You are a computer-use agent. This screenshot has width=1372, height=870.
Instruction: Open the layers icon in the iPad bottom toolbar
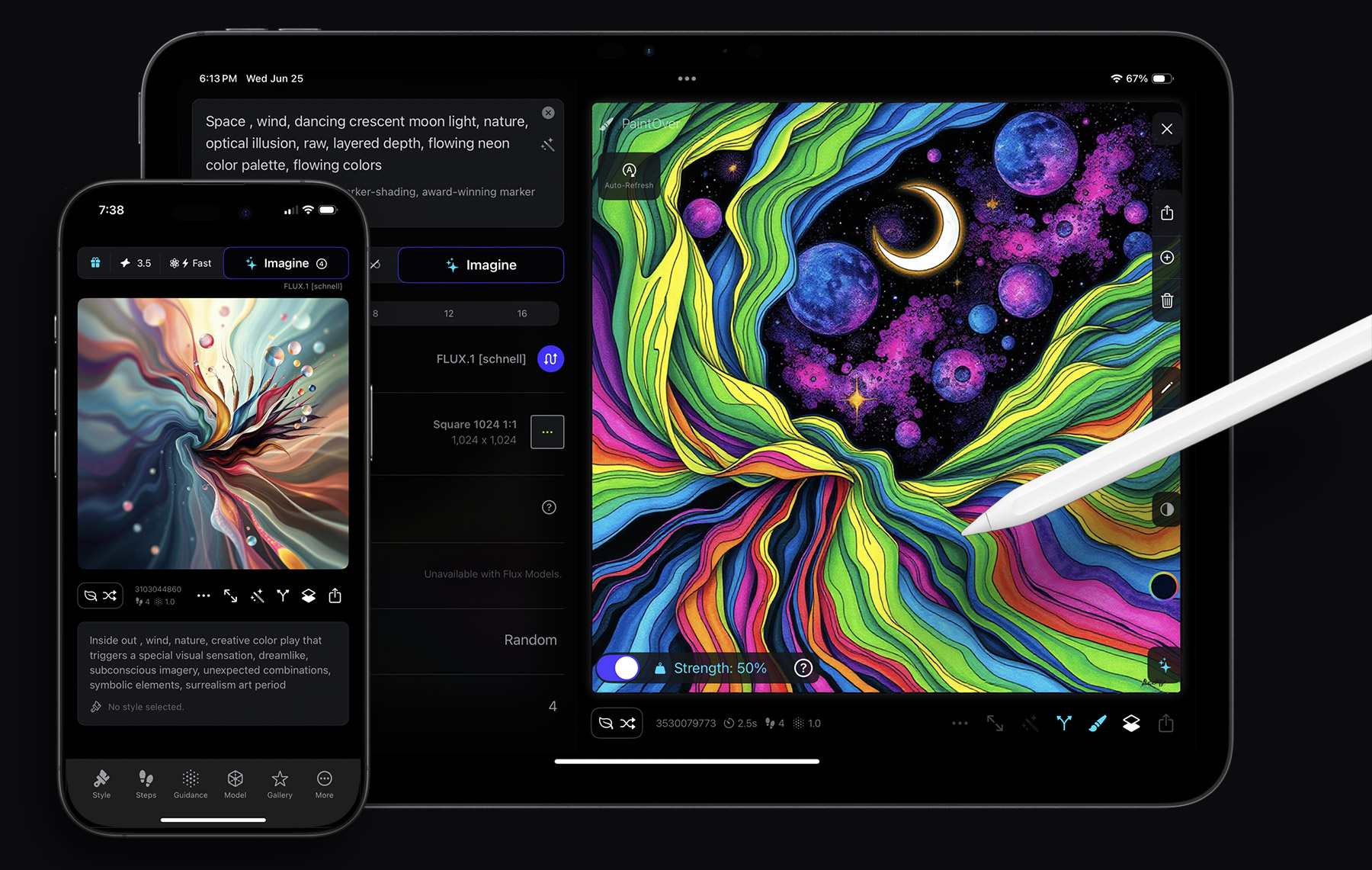click(x=1131, y=723)
